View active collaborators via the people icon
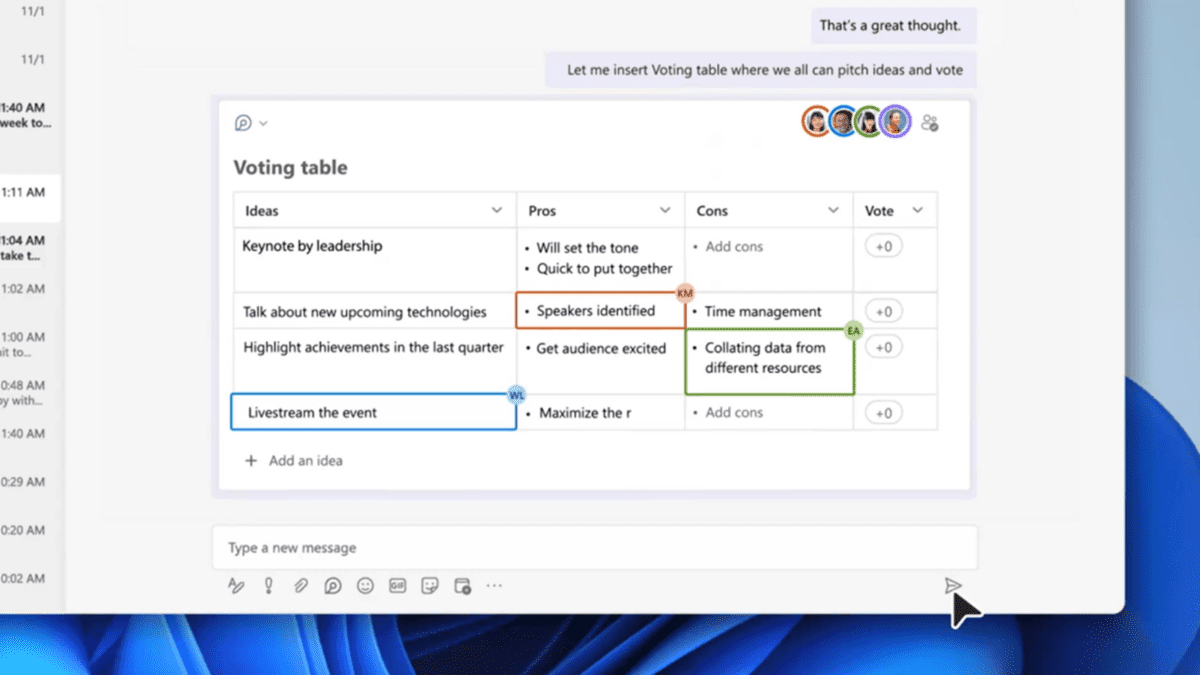The width and height of the screenshot is (1200, 675). [x=931, y=121]
